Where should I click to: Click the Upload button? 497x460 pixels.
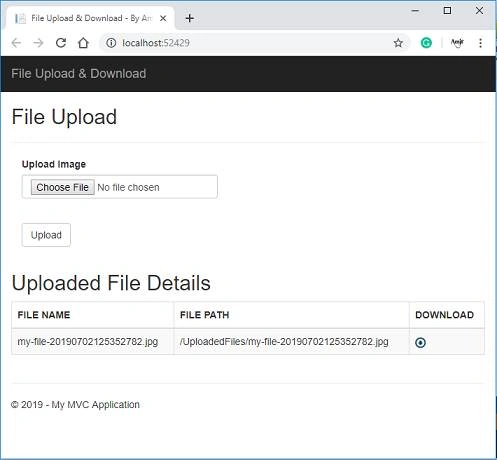(x=46, y=235)
